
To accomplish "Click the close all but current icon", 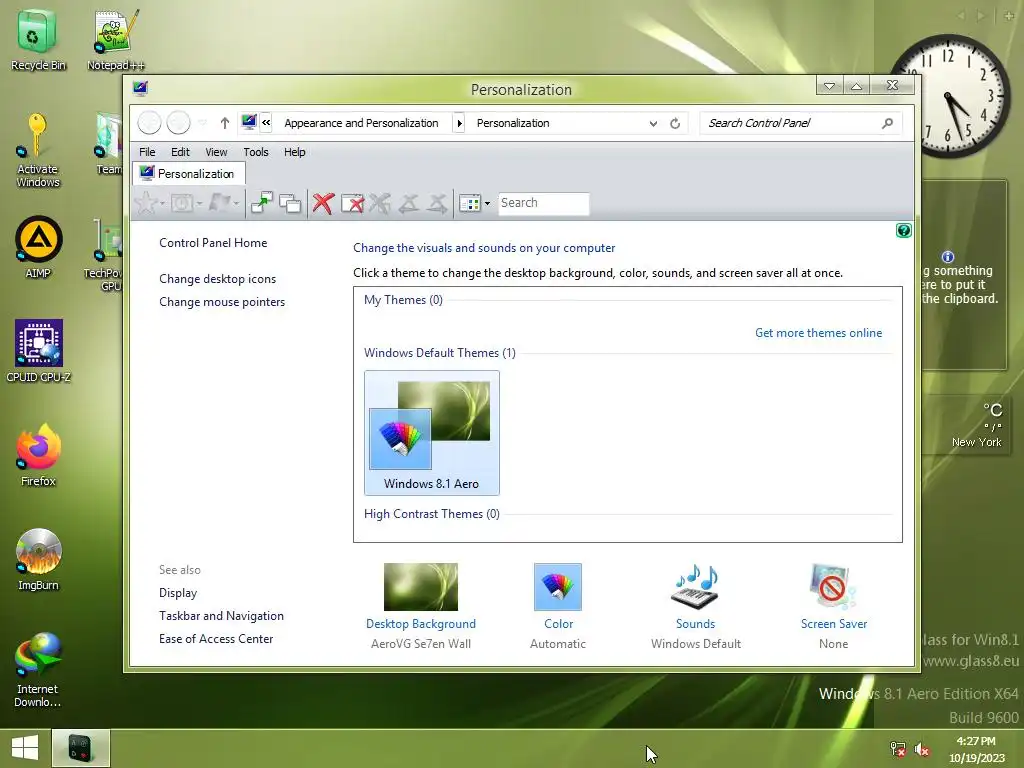I will (353, 203).
